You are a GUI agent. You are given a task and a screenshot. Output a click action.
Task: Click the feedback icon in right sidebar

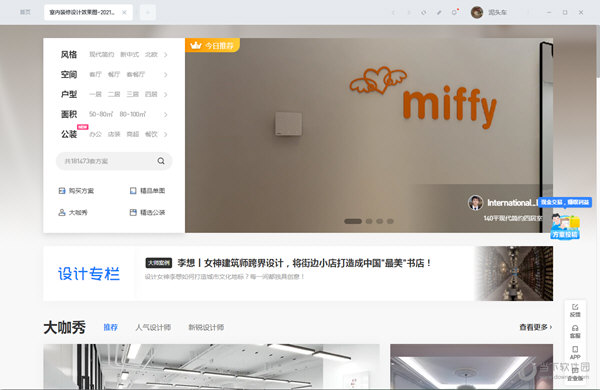click(575, 307)
